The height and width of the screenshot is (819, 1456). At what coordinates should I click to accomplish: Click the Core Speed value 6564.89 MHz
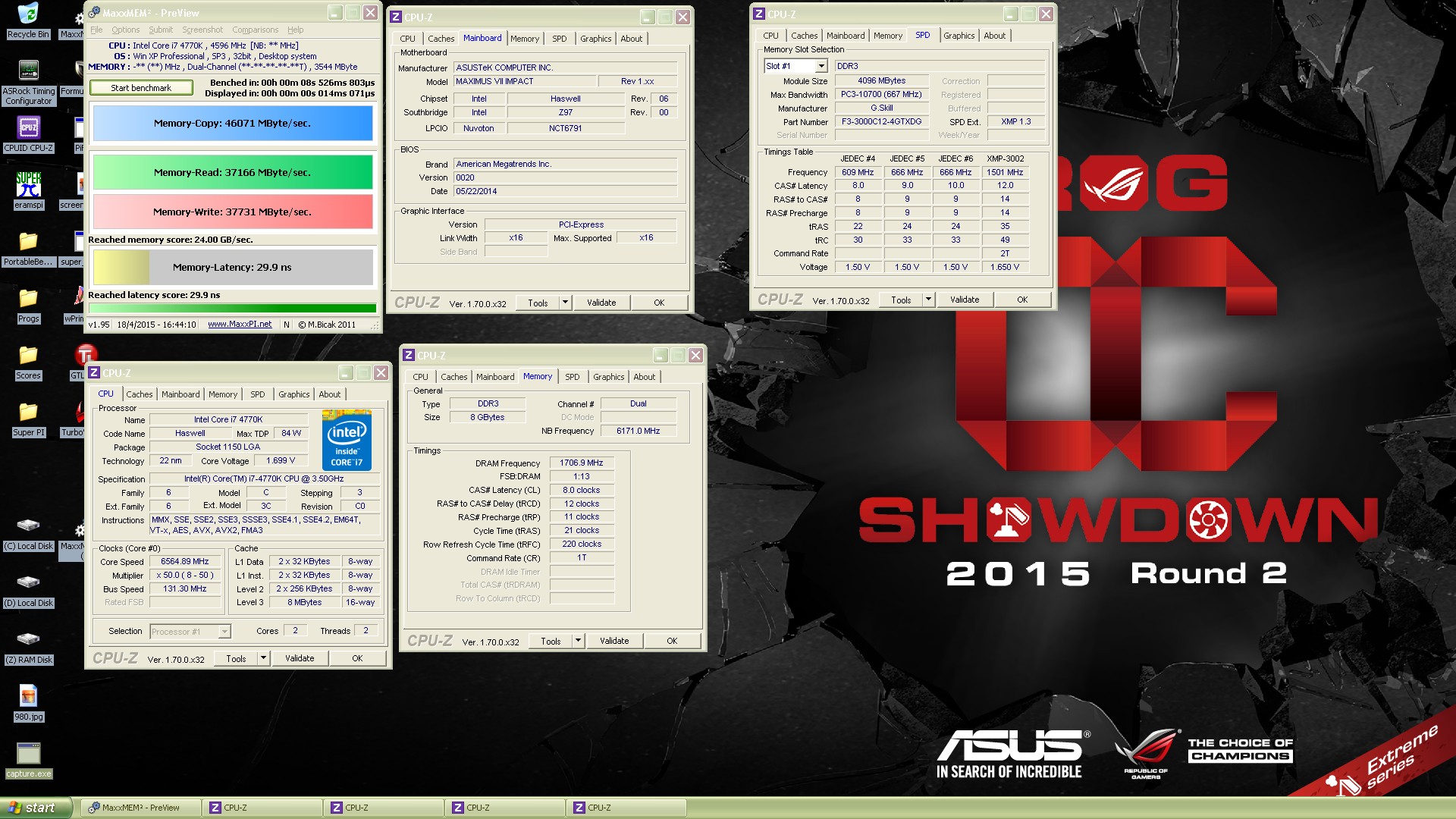pyautogui.click(x=185, y=561)
